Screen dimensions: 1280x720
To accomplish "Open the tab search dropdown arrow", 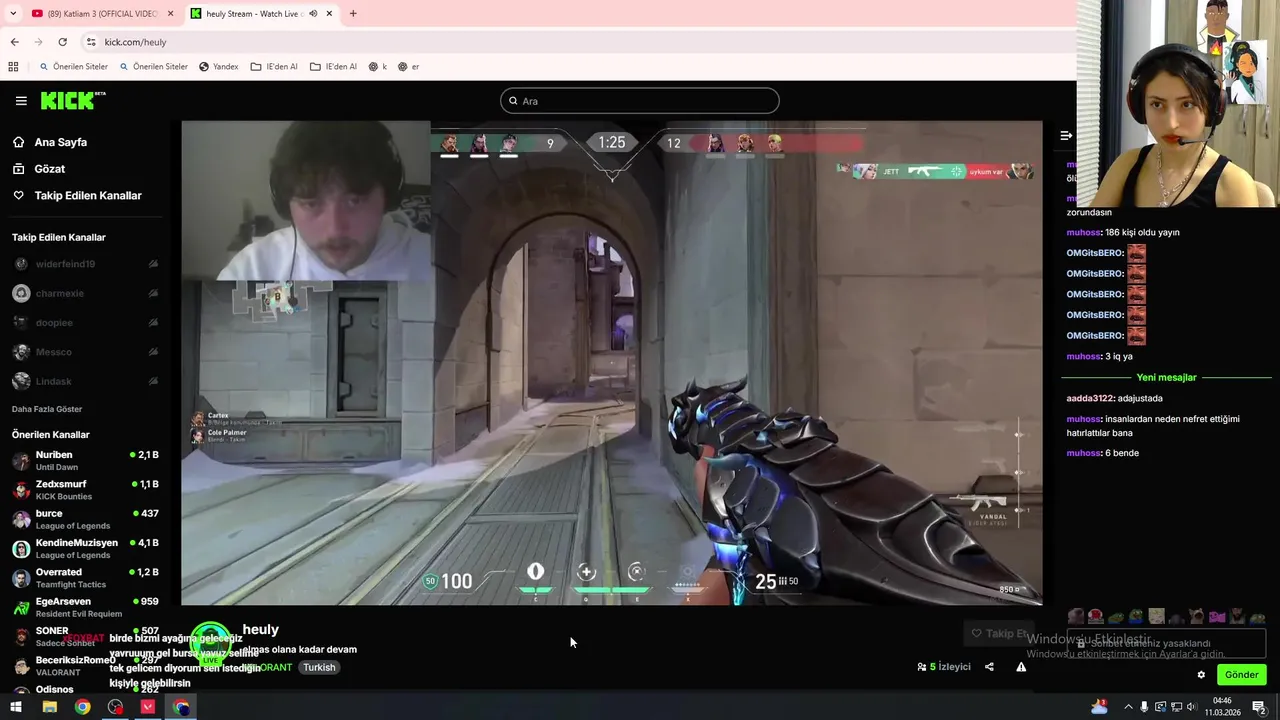I will 12,14.
